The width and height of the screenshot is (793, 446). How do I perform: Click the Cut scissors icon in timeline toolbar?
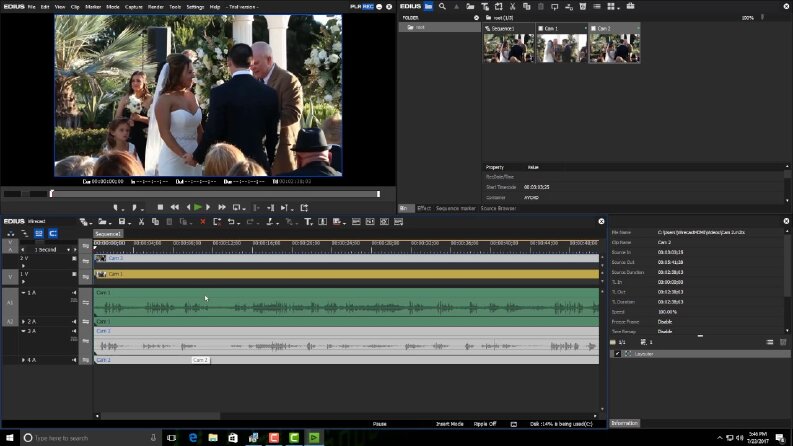[141, 221]
